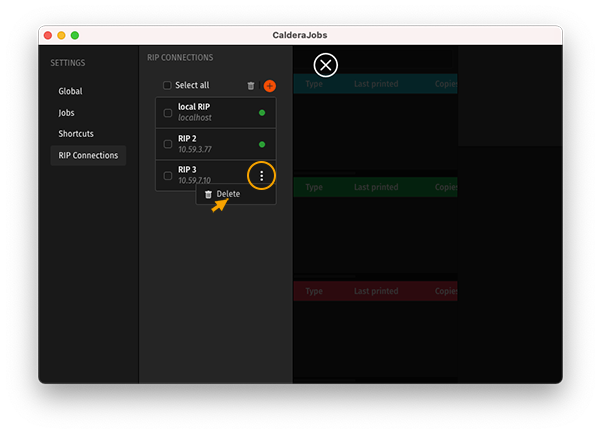Viewport: 600px width, 433px height.
Task: Minimize the CalderaJobs window with the yellow button
Action: (x=61, y=35)
